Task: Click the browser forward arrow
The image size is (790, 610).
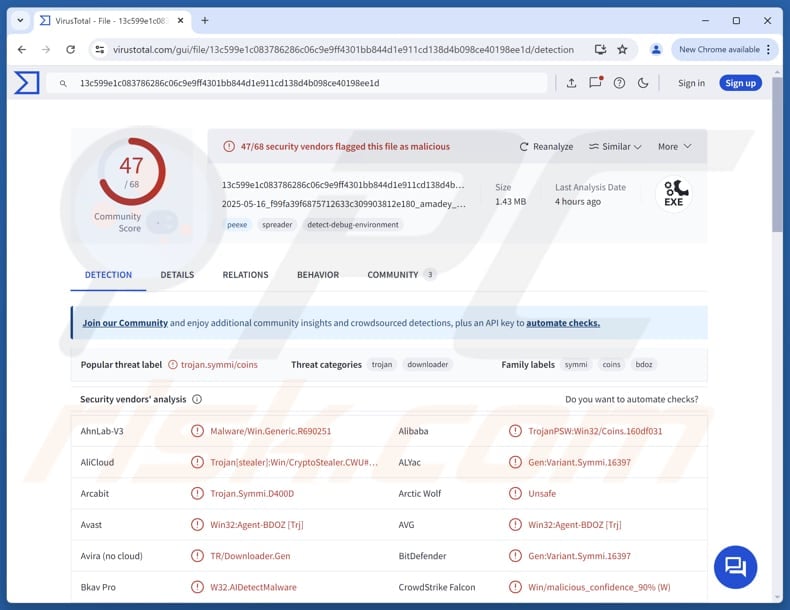Action: (x=46, y=49)
